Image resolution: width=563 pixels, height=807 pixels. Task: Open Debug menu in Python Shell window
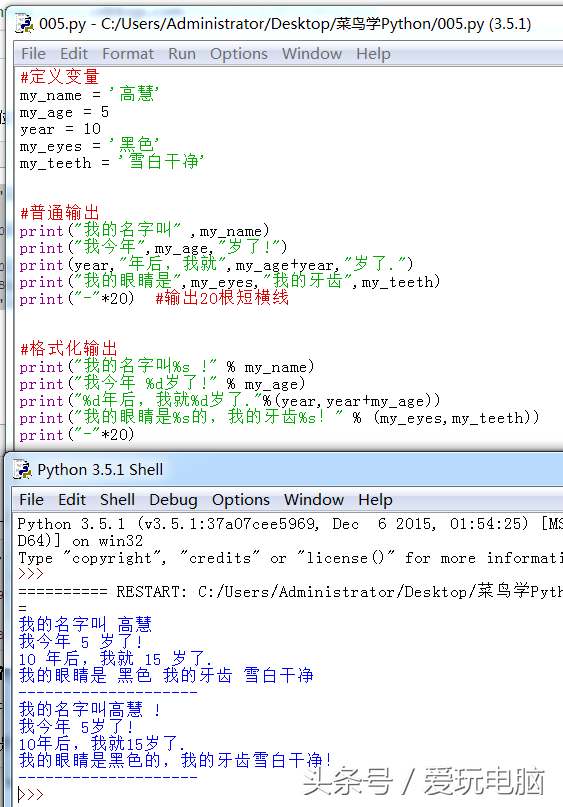[173, 499]
